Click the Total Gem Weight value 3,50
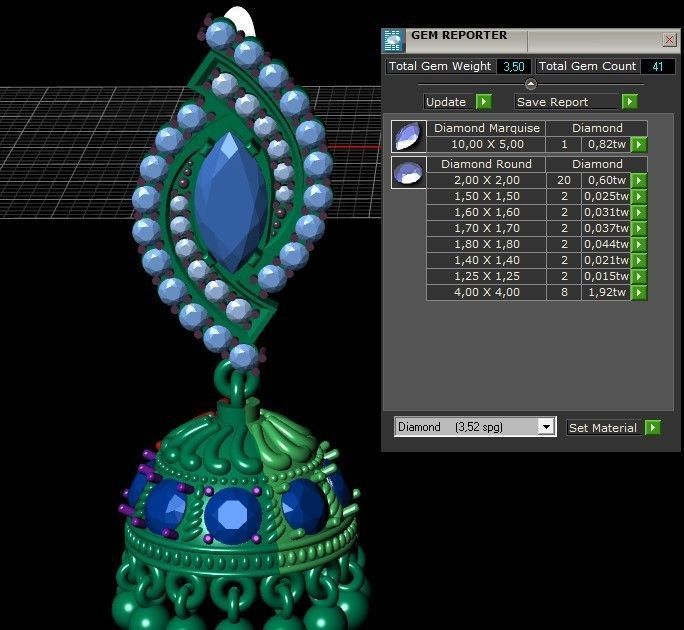This screenshot has height=630, width=684. tap(513, 66)
